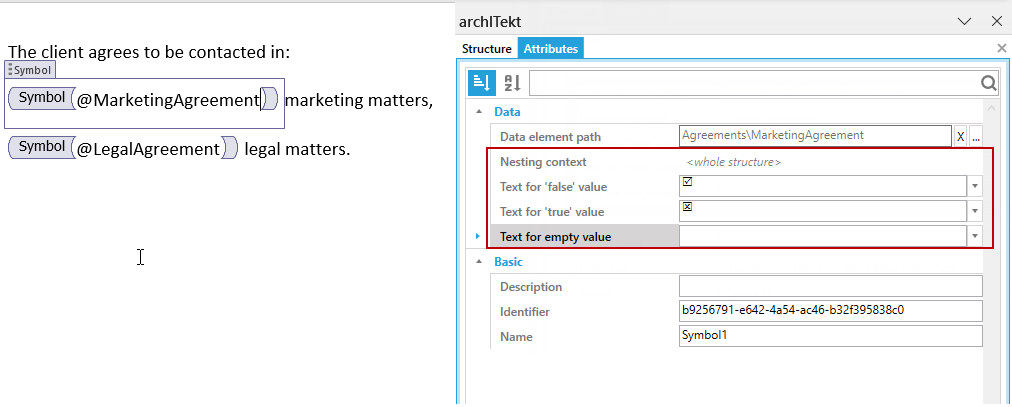Screen dimensions: 1012x407
Task: Click the @MarketingAgreement field text
Action: click(168, 100)
